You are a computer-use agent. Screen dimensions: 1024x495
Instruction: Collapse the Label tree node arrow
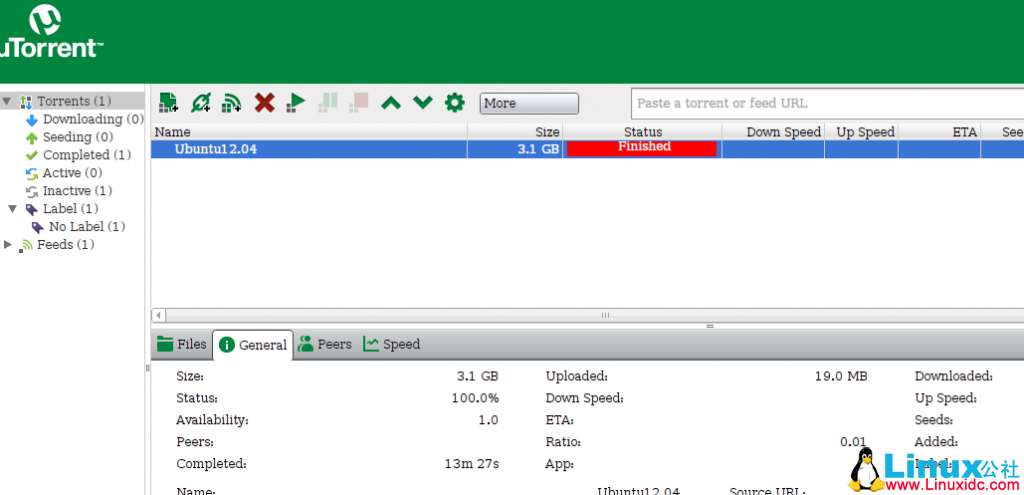point(12,209)
